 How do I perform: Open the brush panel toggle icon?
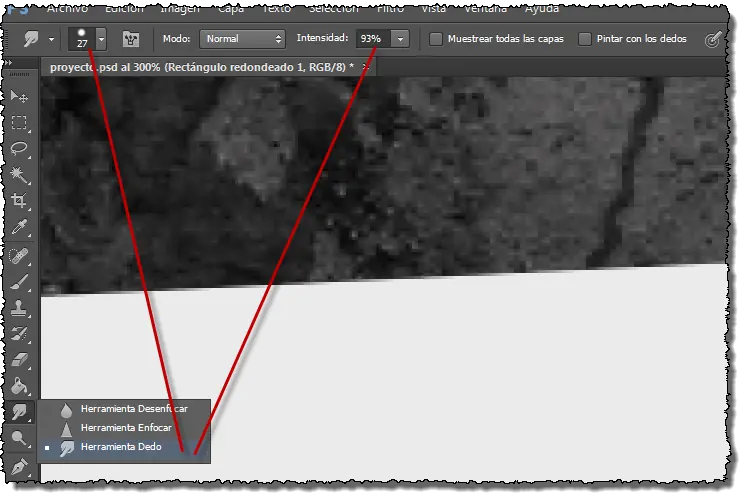pos(131,39)
